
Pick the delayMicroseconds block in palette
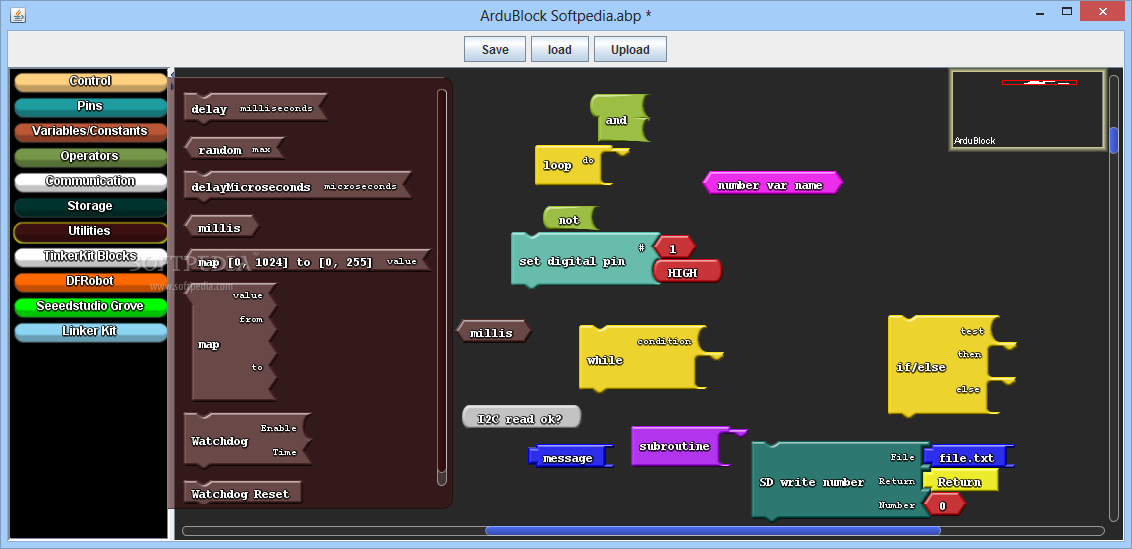(297, 186)
